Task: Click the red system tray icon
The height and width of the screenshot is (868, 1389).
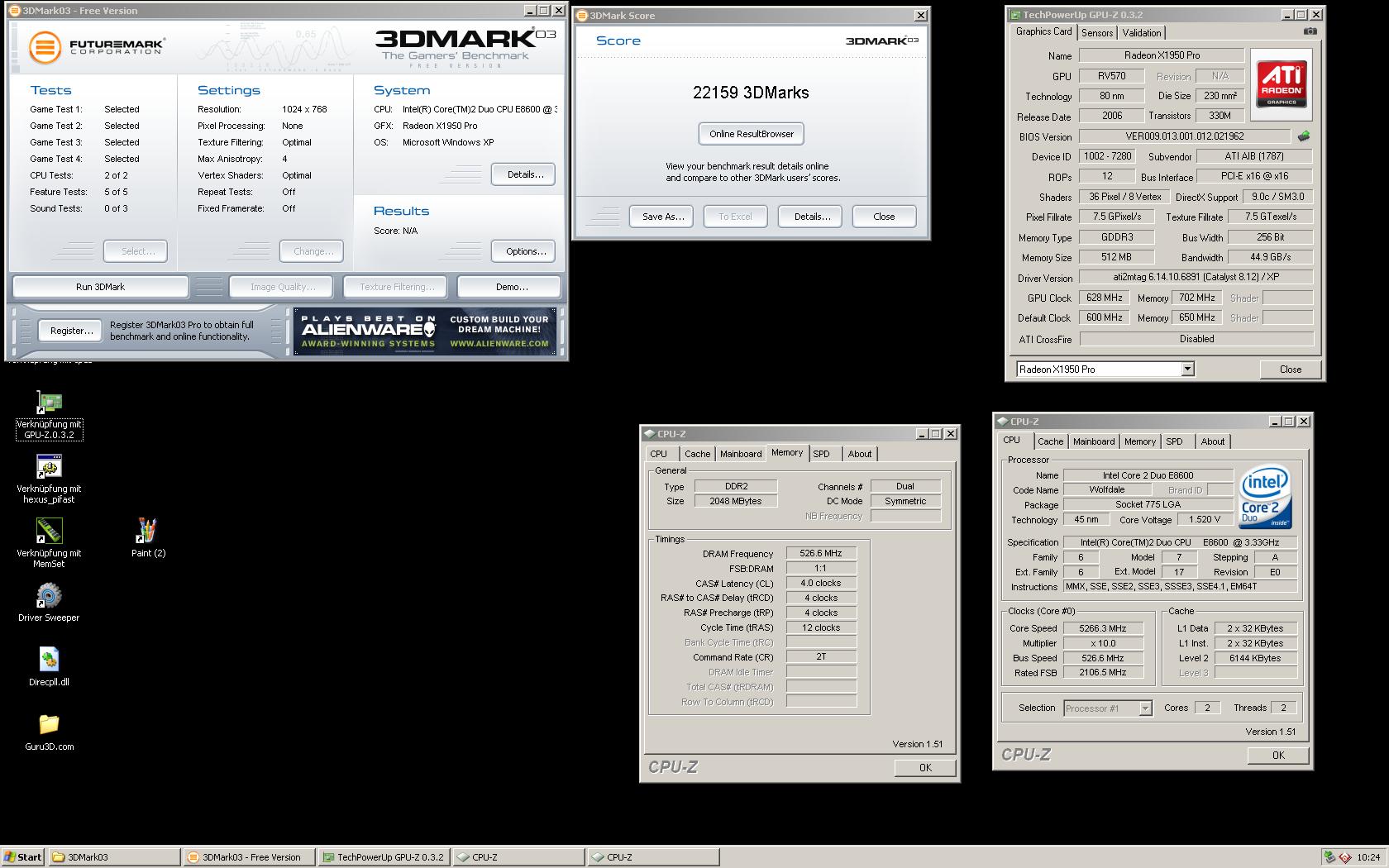Action: pyautogui.click(x=1345, y=857)
